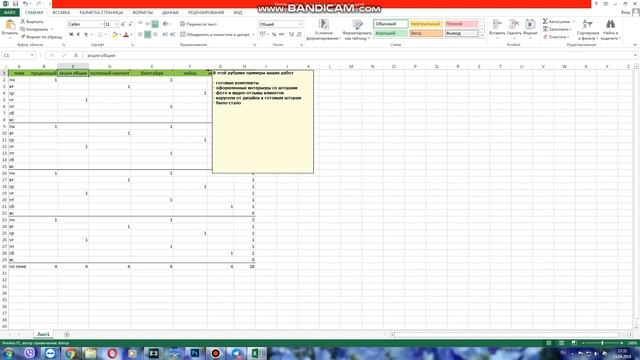This screenshot has width=640, height=360.
Task: Open the File (Файл) tab
Action: (9, 13)
